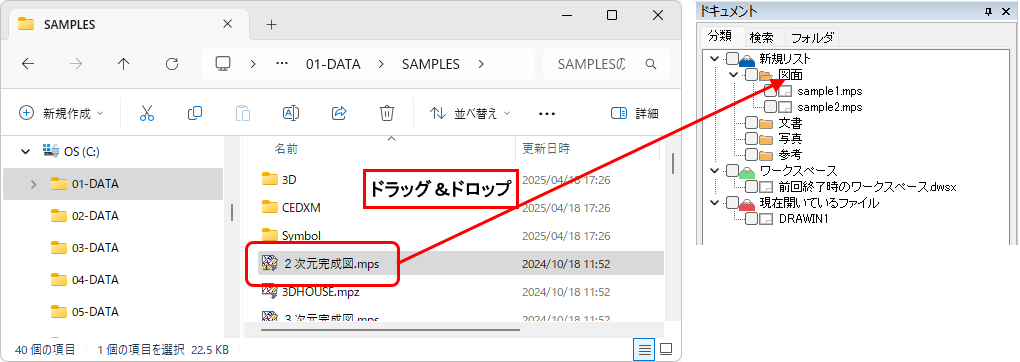Image resolution: width=1020 pixels, height=362 pixels.
Task: Click chevron after SAMPLES in breadcrumb
Action: tap(481, 64)
